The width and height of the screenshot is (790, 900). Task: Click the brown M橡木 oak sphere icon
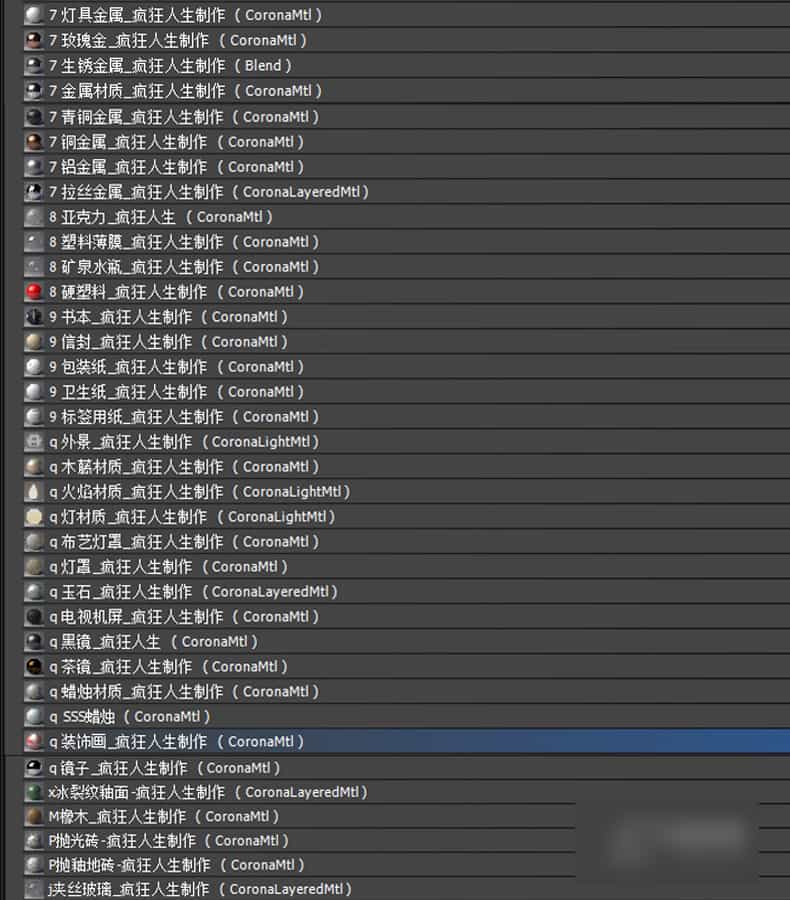pyautogui.click(x=34, y=816)
